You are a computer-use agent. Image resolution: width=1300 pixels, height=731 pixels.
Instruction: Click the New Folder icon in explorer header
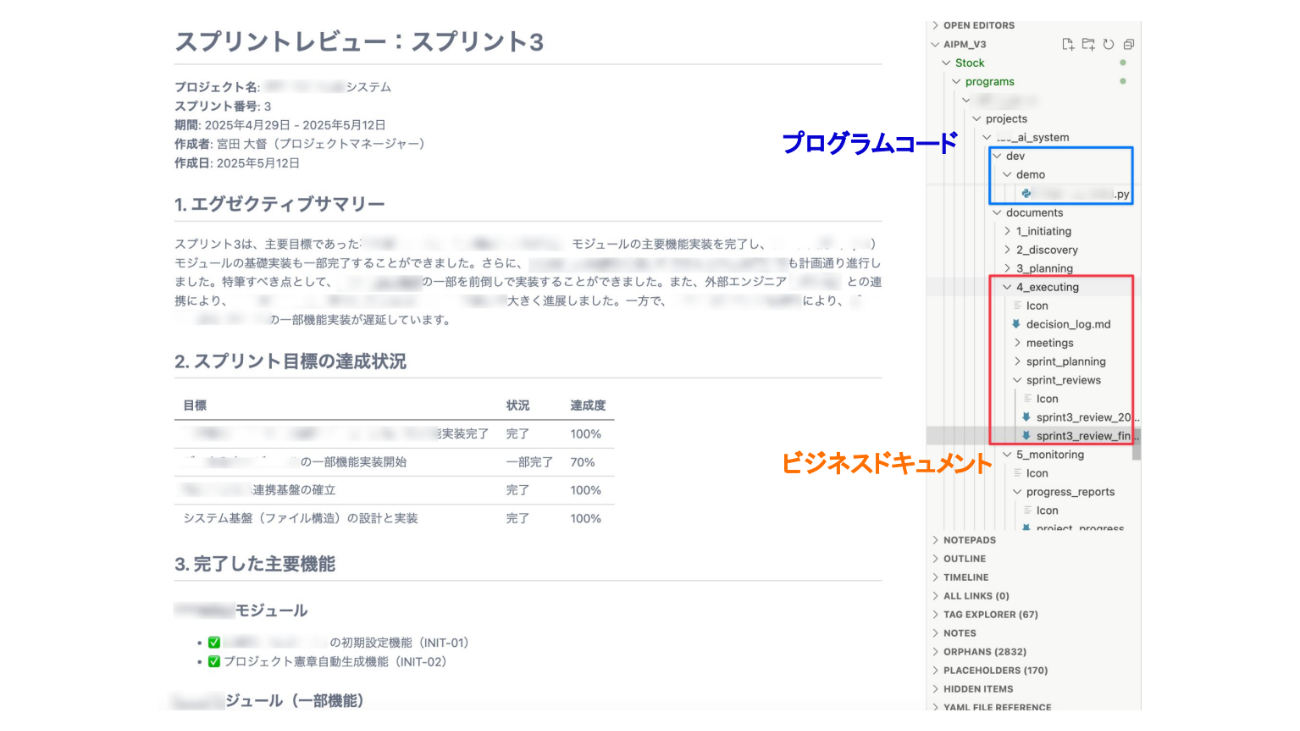point(1089,44)
